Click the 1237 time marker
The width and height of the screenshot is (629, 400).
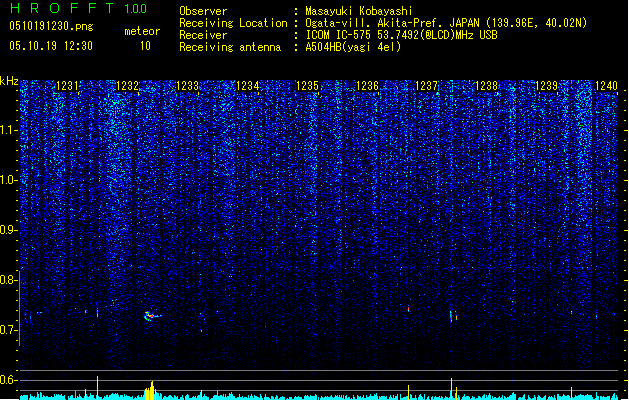[x=426, y=86]
